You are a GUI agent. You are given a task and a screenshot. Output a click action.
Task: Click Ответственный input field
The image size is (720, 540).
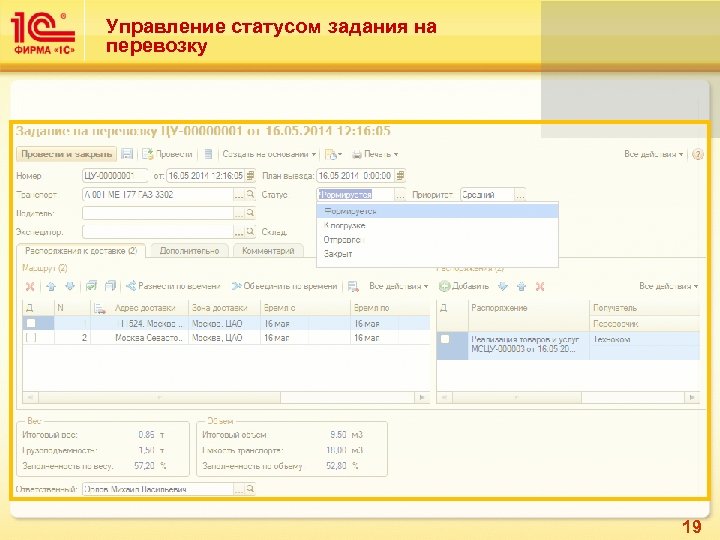tap(158, 489)
